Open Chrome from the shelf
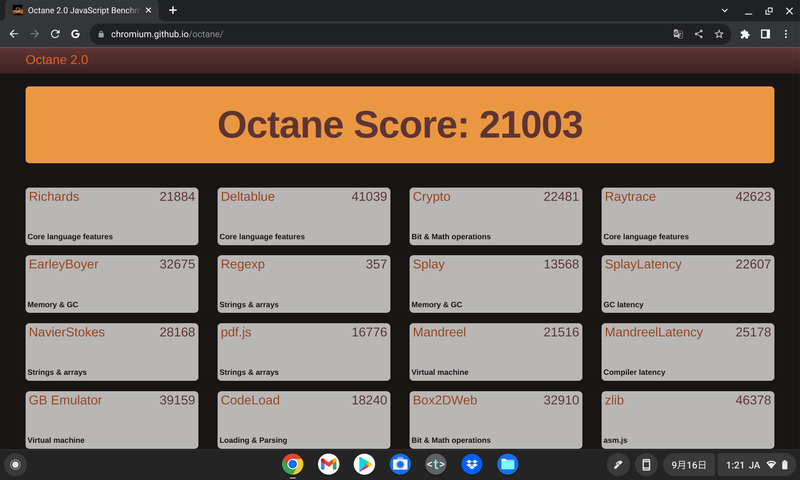The width and height of the screenshot is (800, 480). (292, 465)
